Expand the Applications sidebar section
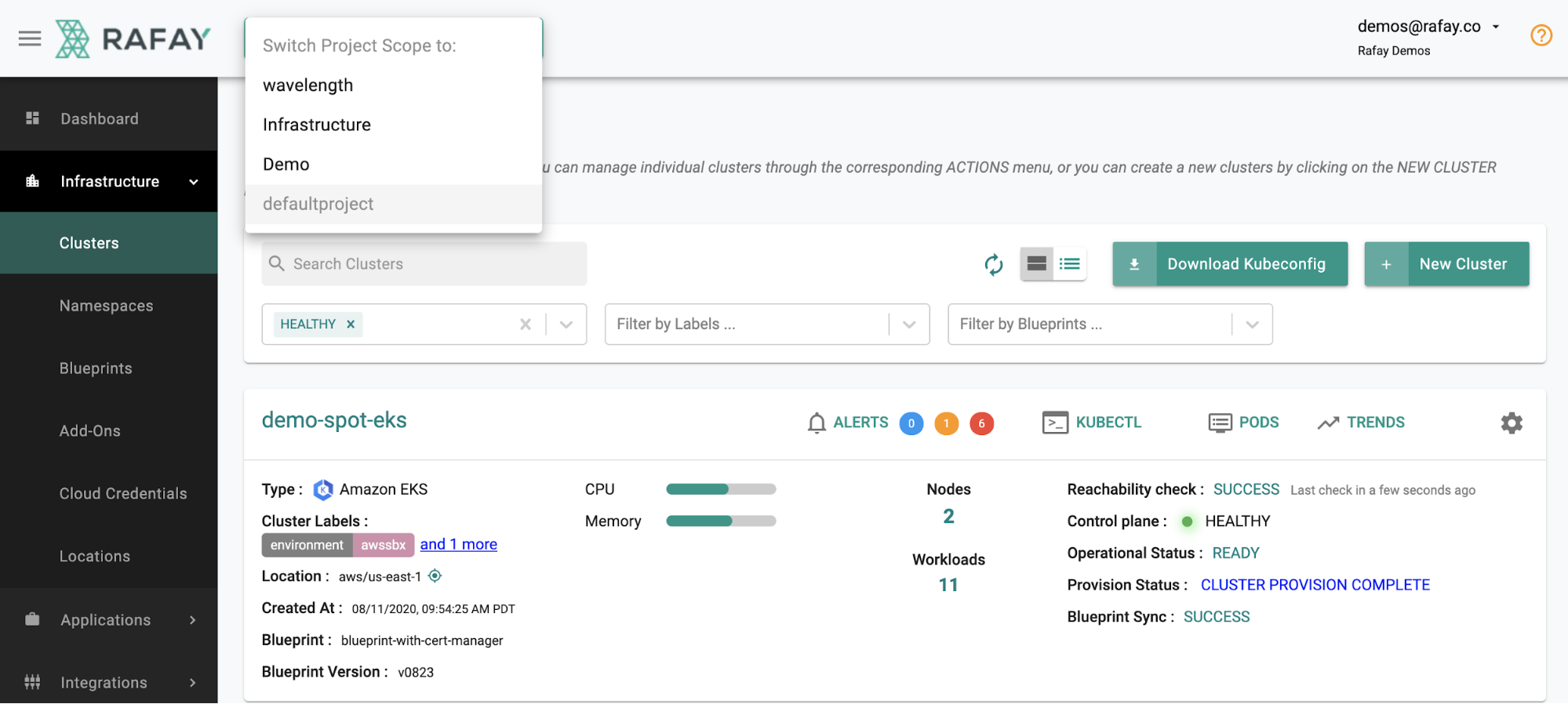Image resolution: width=1568 pixels, height=704 pixels. point(193,620)
